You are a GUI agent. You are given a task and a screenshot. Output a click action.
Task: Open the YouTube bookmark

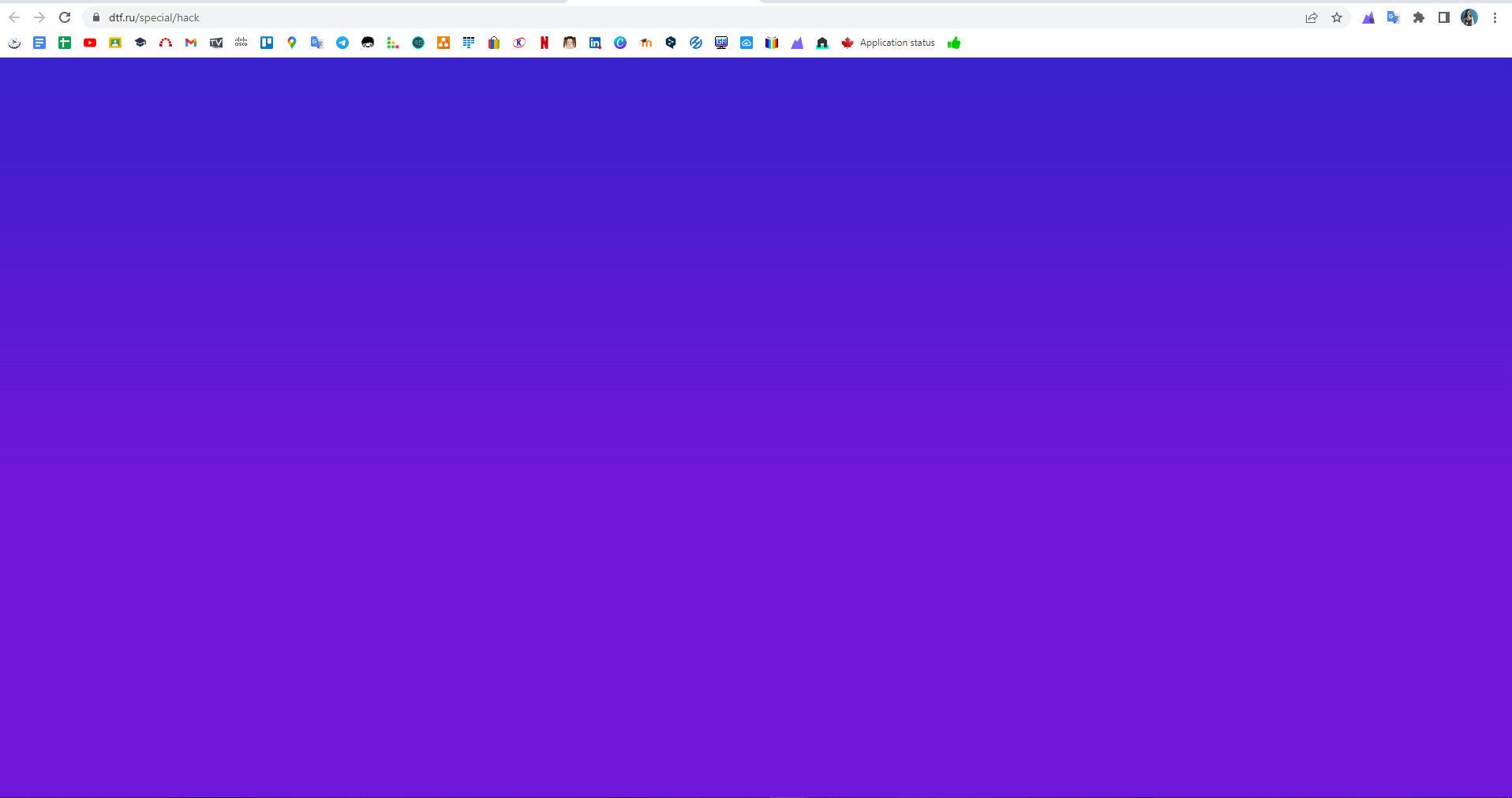90,43
